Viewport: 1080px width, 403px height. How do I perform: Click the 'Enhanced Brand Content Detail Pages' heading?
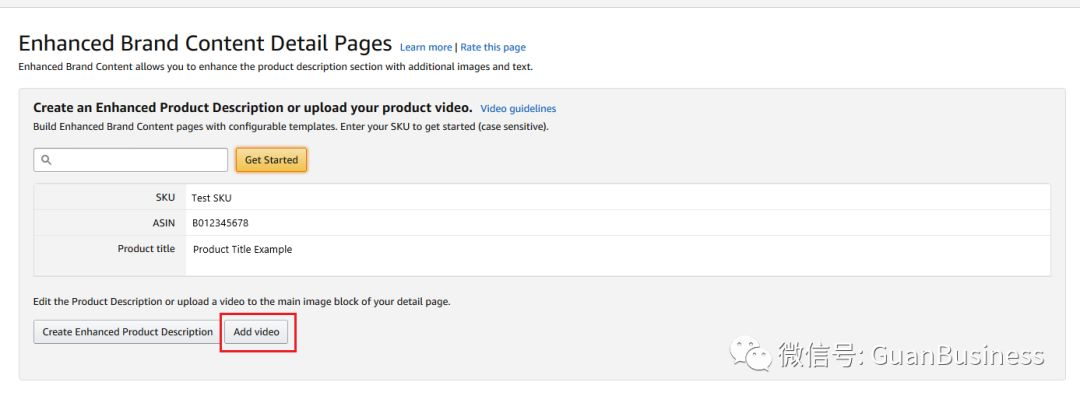pos(205,43)
